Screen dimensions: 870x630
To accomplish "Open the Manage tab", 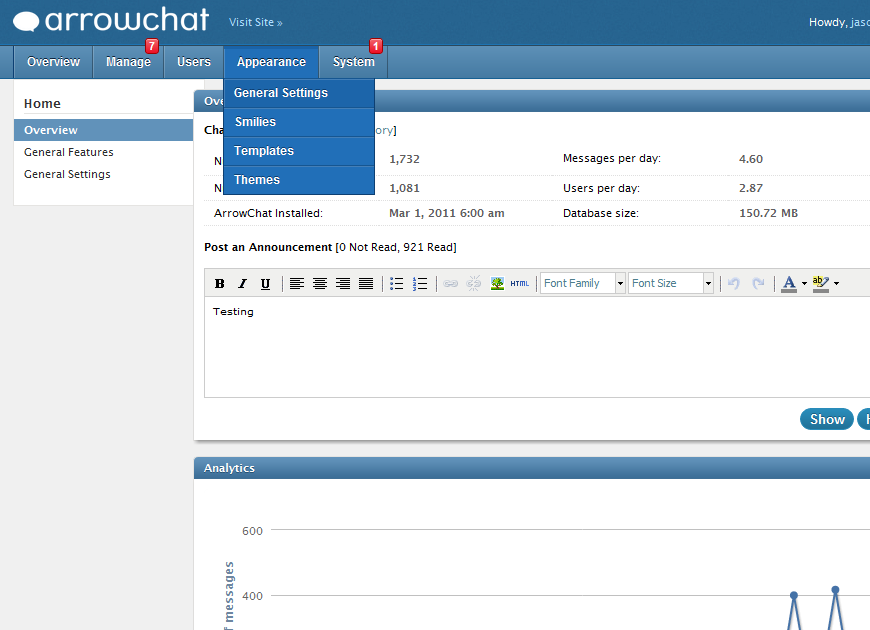I will point(128,62).
